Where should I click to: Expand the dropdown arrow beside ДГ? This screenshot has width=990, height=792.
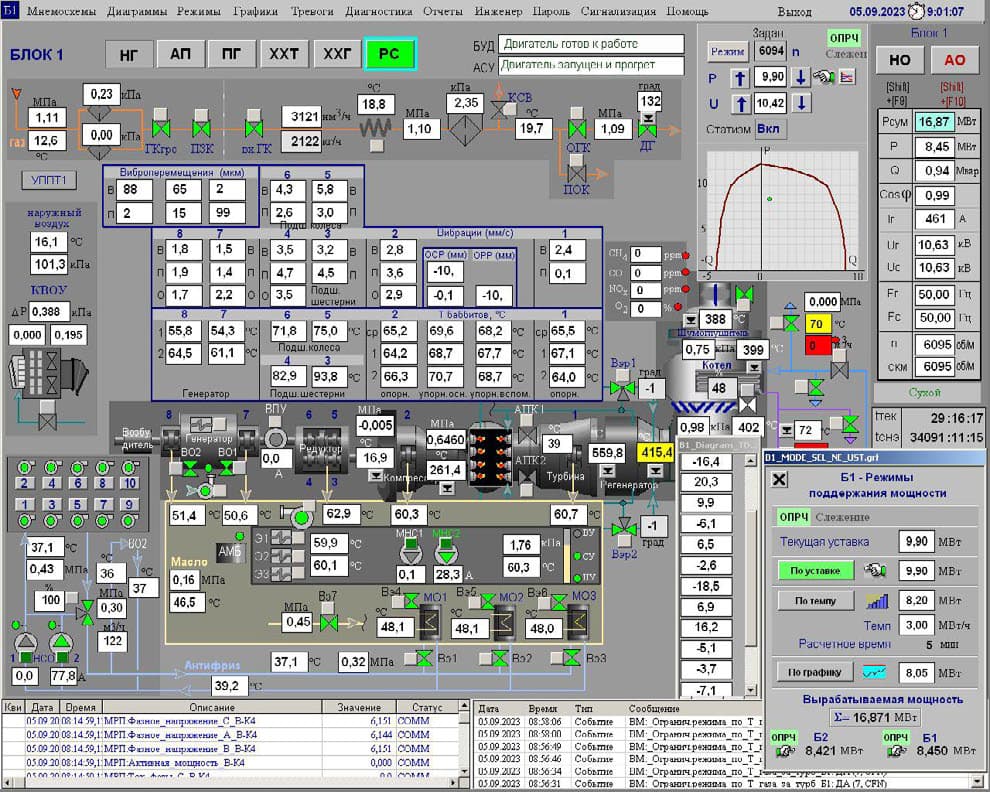pos(649,119)
